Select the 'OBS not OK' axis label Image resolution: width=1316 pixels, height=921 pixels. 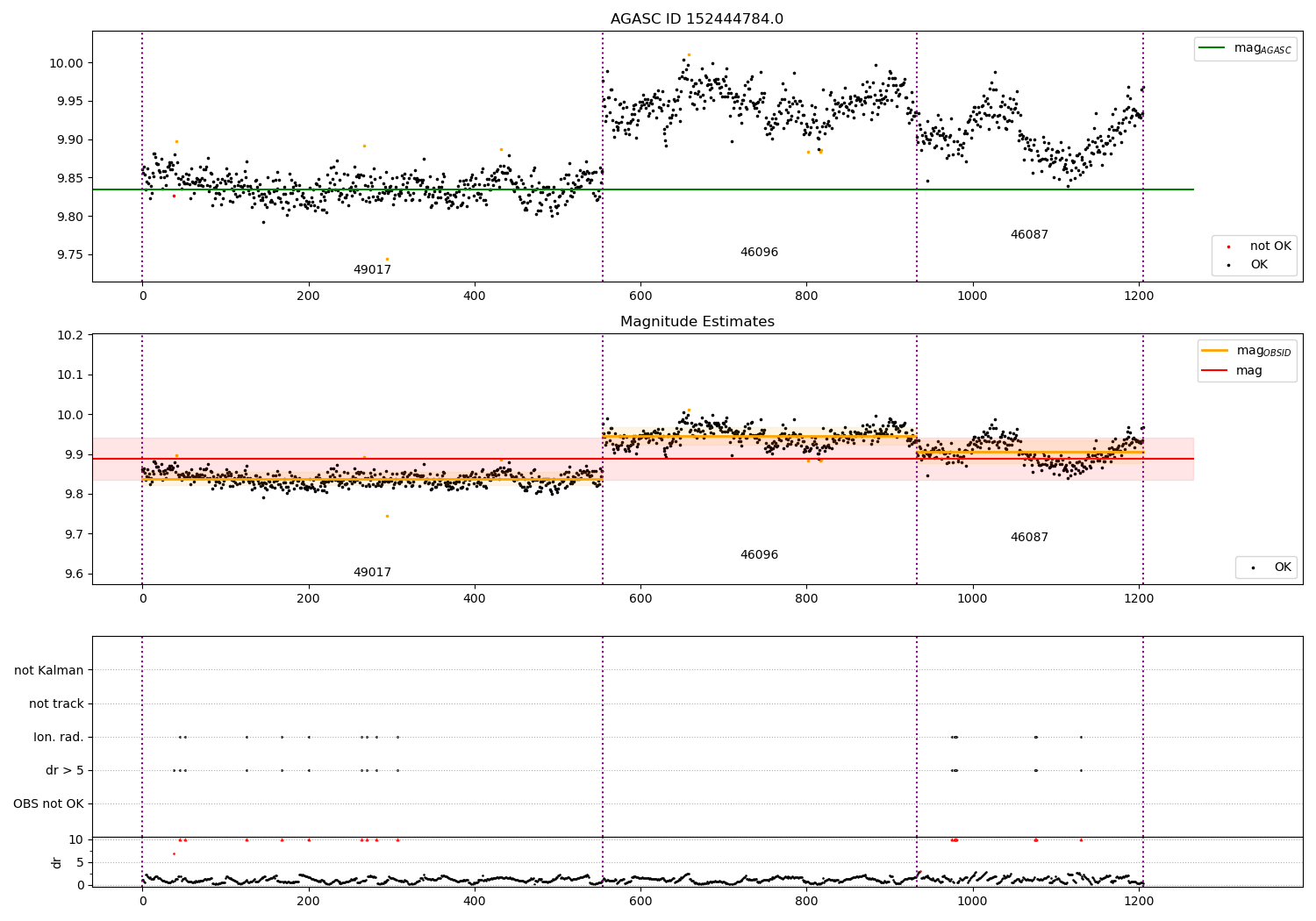48,804
